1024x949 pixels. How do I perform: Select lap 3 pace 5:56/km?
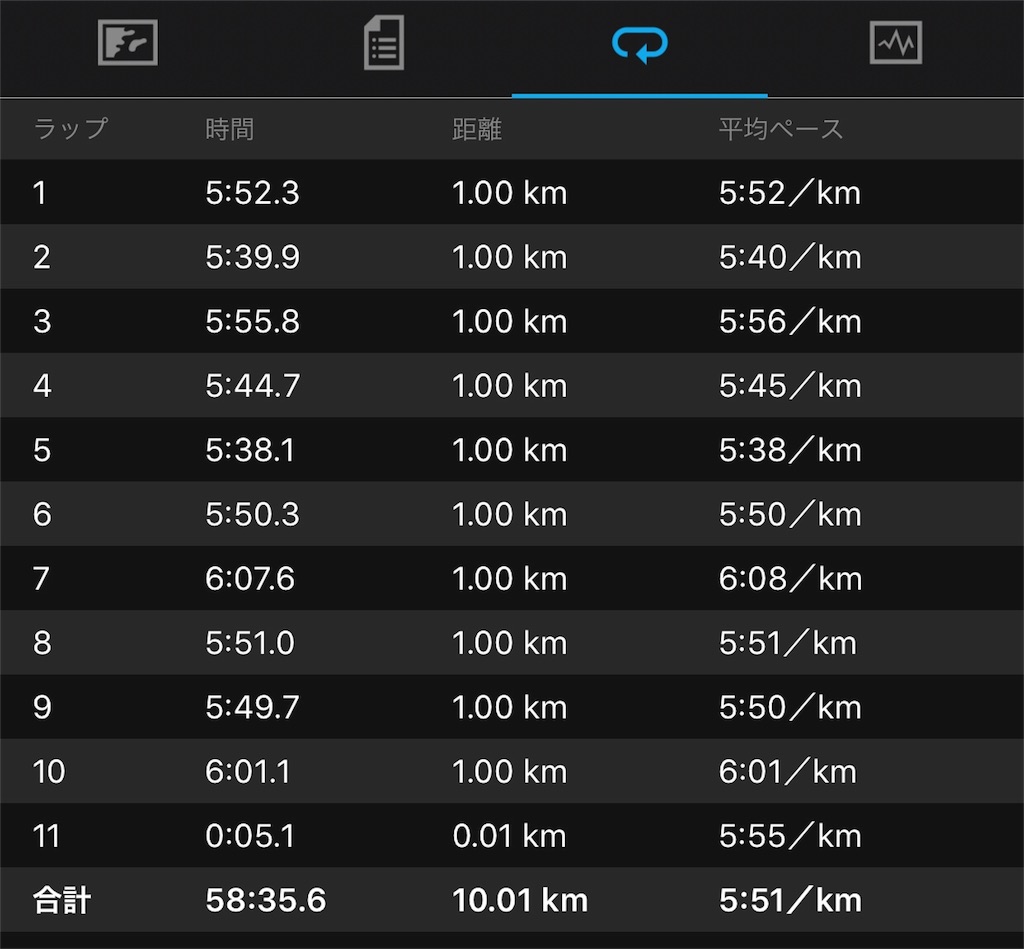[x=790, y=321]
